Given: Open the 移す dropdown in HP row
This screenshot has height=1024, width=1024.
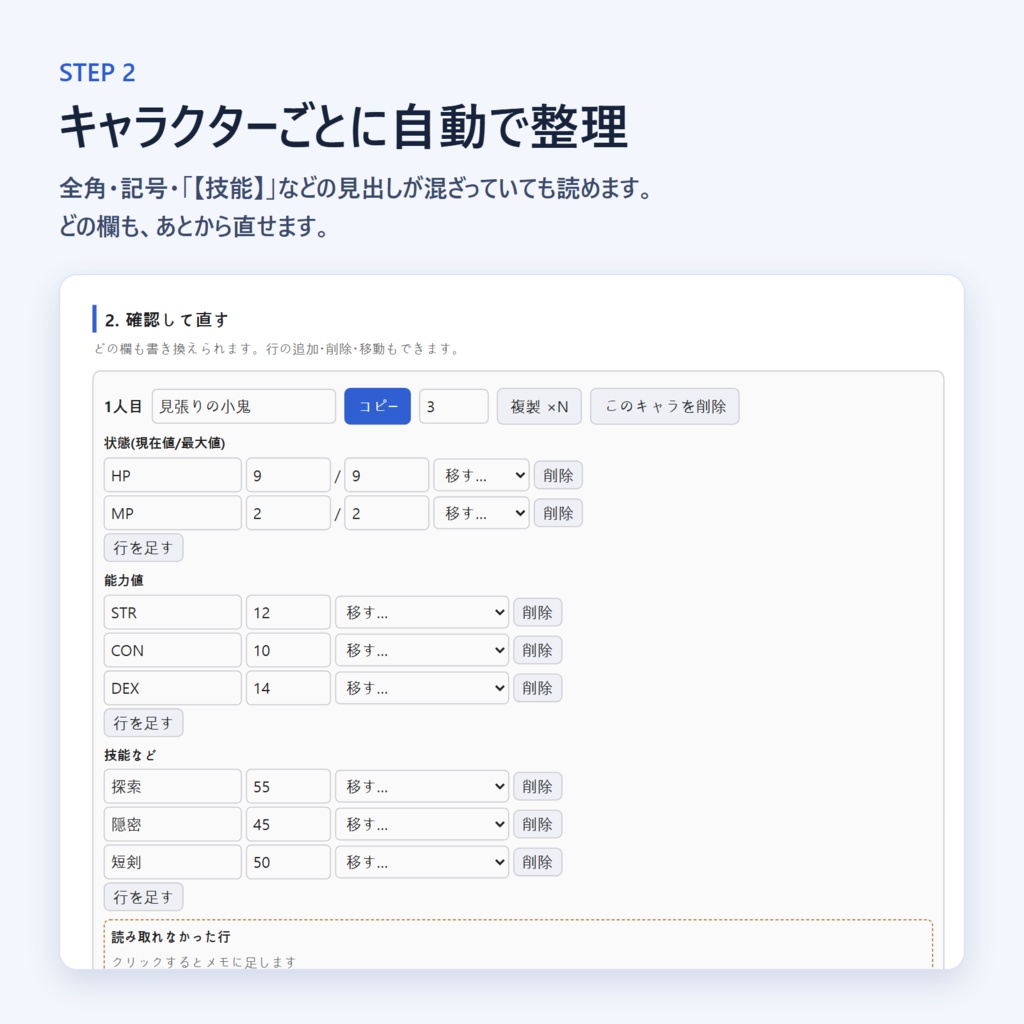Looking at the screenshot, I should 481,475.
